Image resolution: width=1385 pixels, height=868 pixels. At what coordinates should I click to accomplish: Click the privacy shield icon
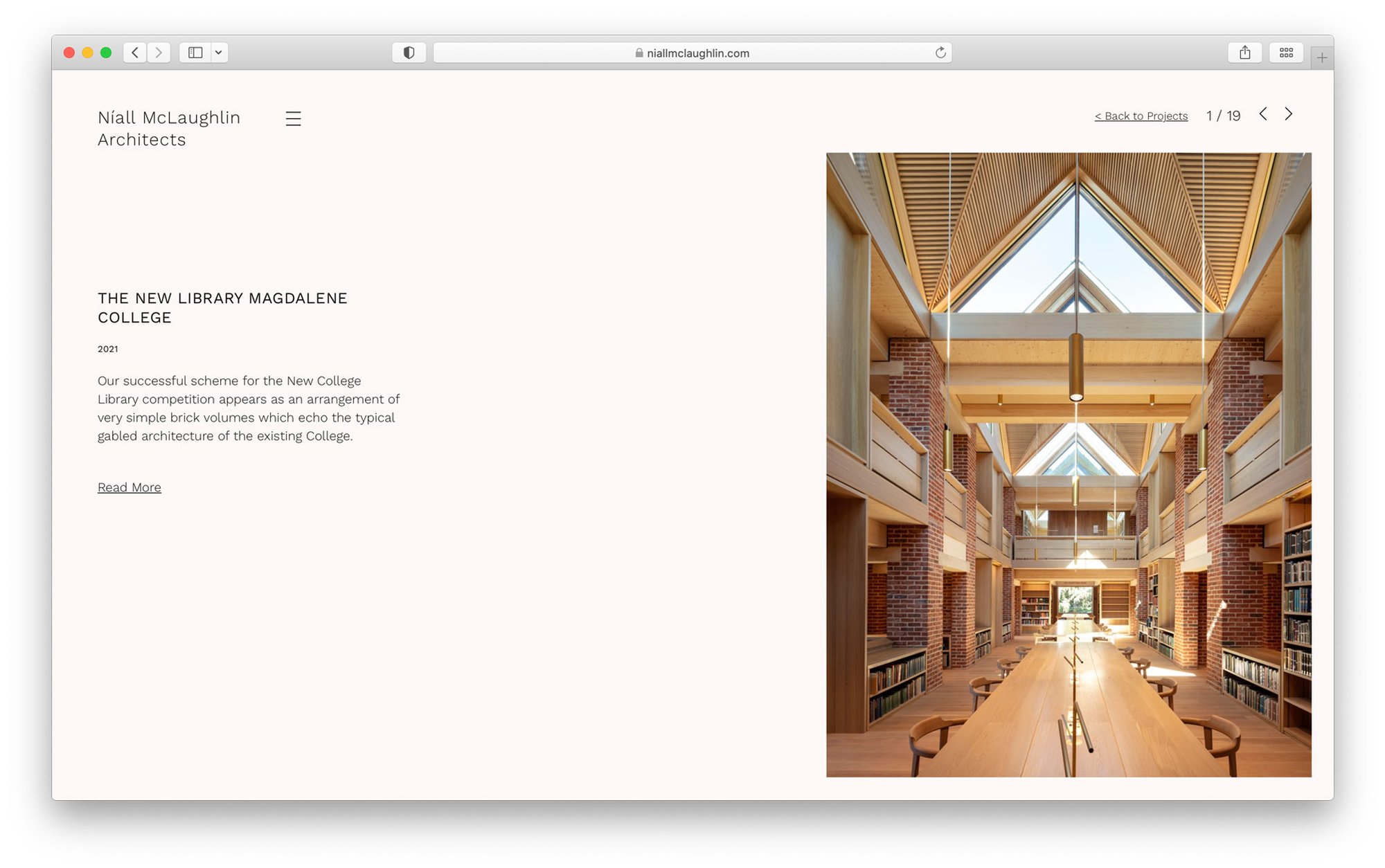point(409,53)
